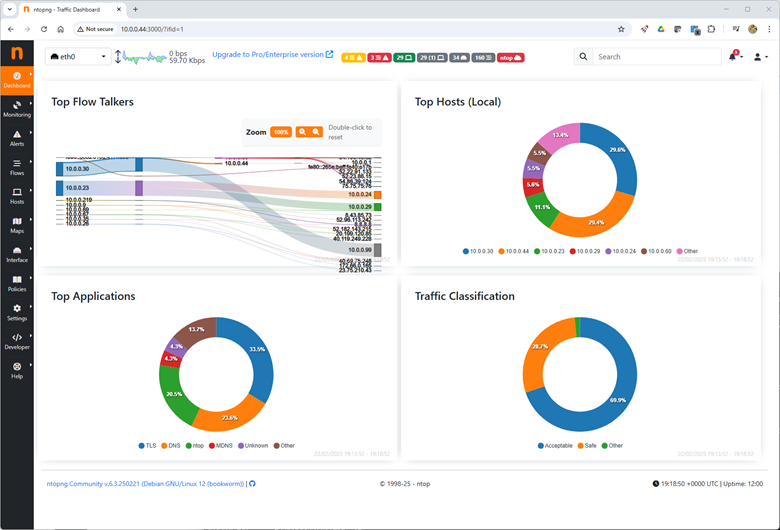Click the gray 160 flows badge
This screenshot has height=530, width=780.
[483, 58]
